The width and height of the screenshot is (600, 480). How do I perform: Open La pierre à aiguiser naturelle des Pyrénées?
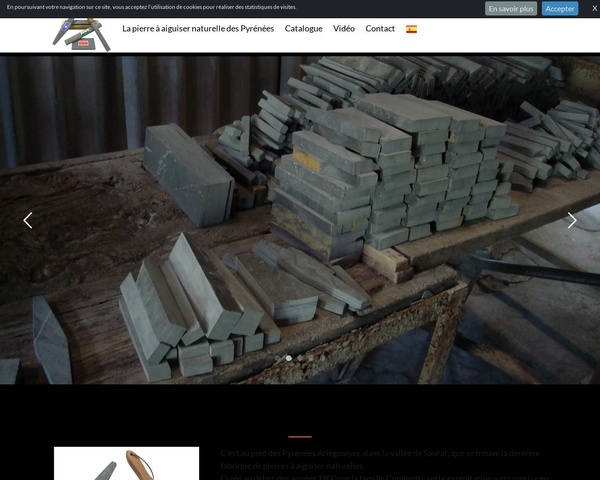198,29
